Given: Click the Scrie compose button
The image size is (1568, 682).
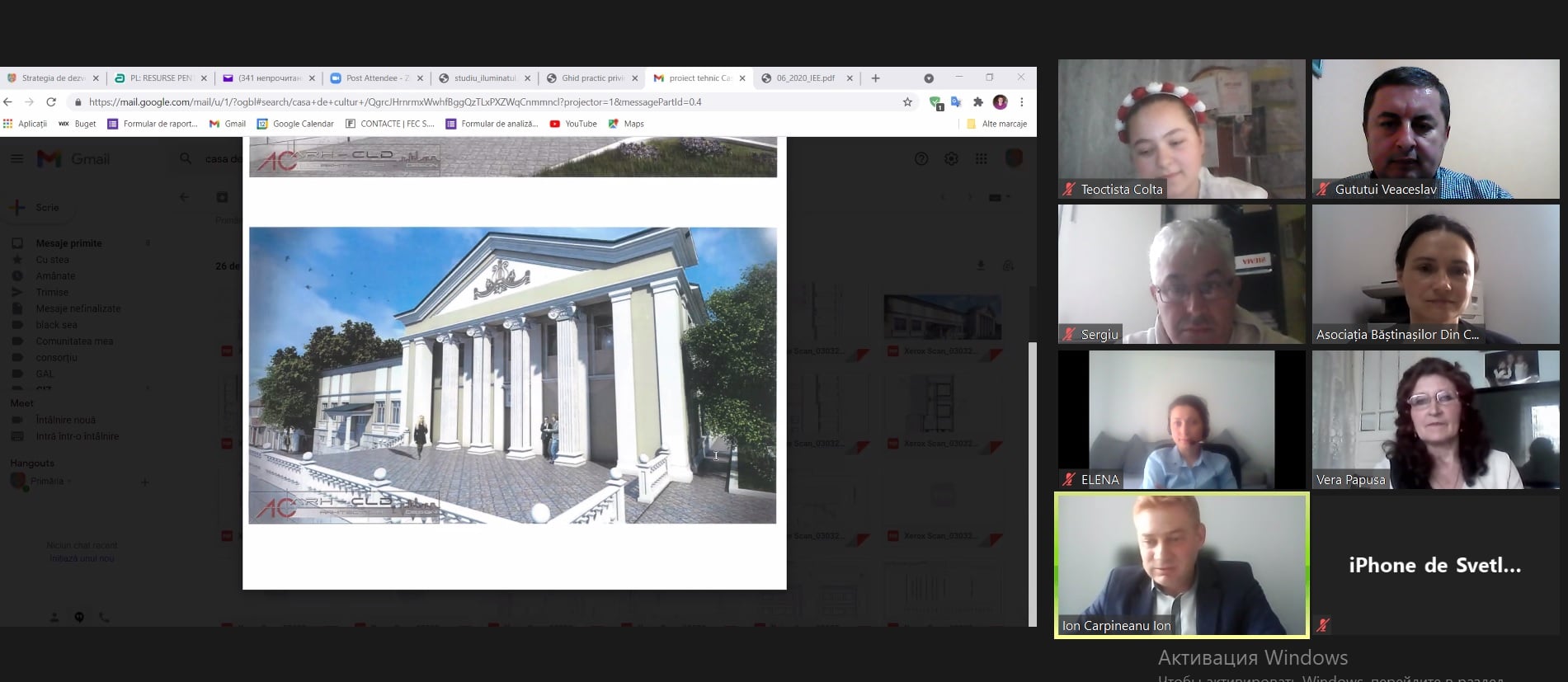Looking at the screenshot, I should [37, 208].
